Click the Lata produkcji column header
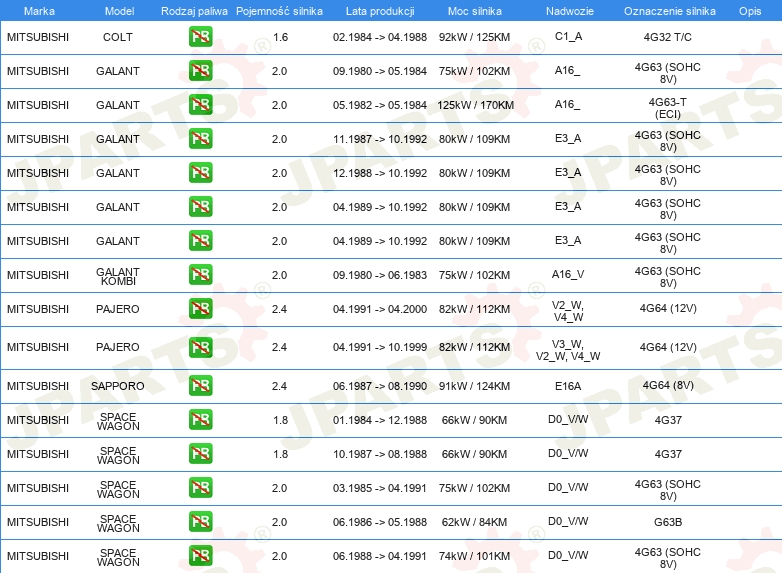 [x=380, y=11]
